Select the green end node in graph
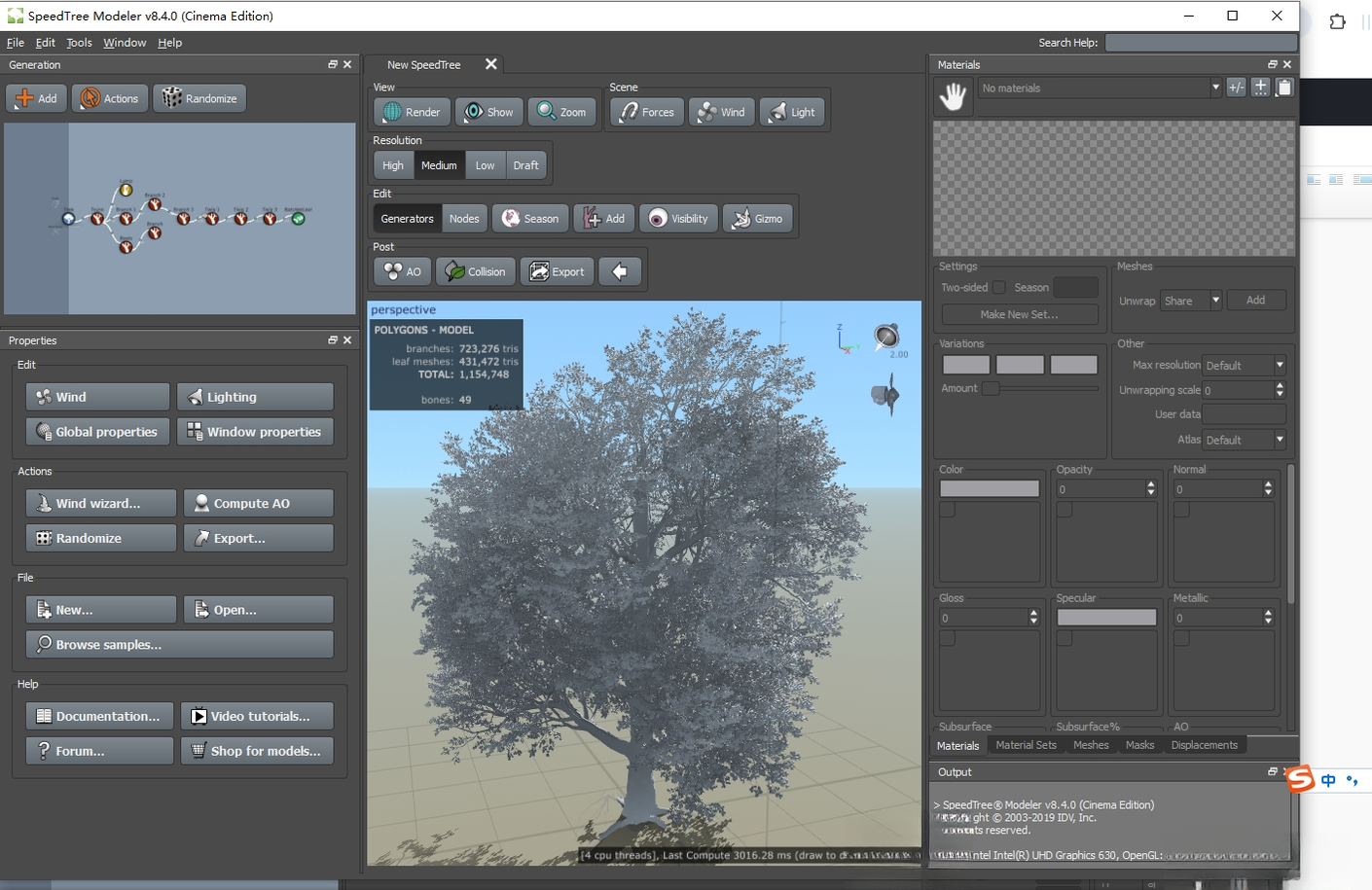Image resolution: width=1372 pixels, height=890 pixels. 299,219
